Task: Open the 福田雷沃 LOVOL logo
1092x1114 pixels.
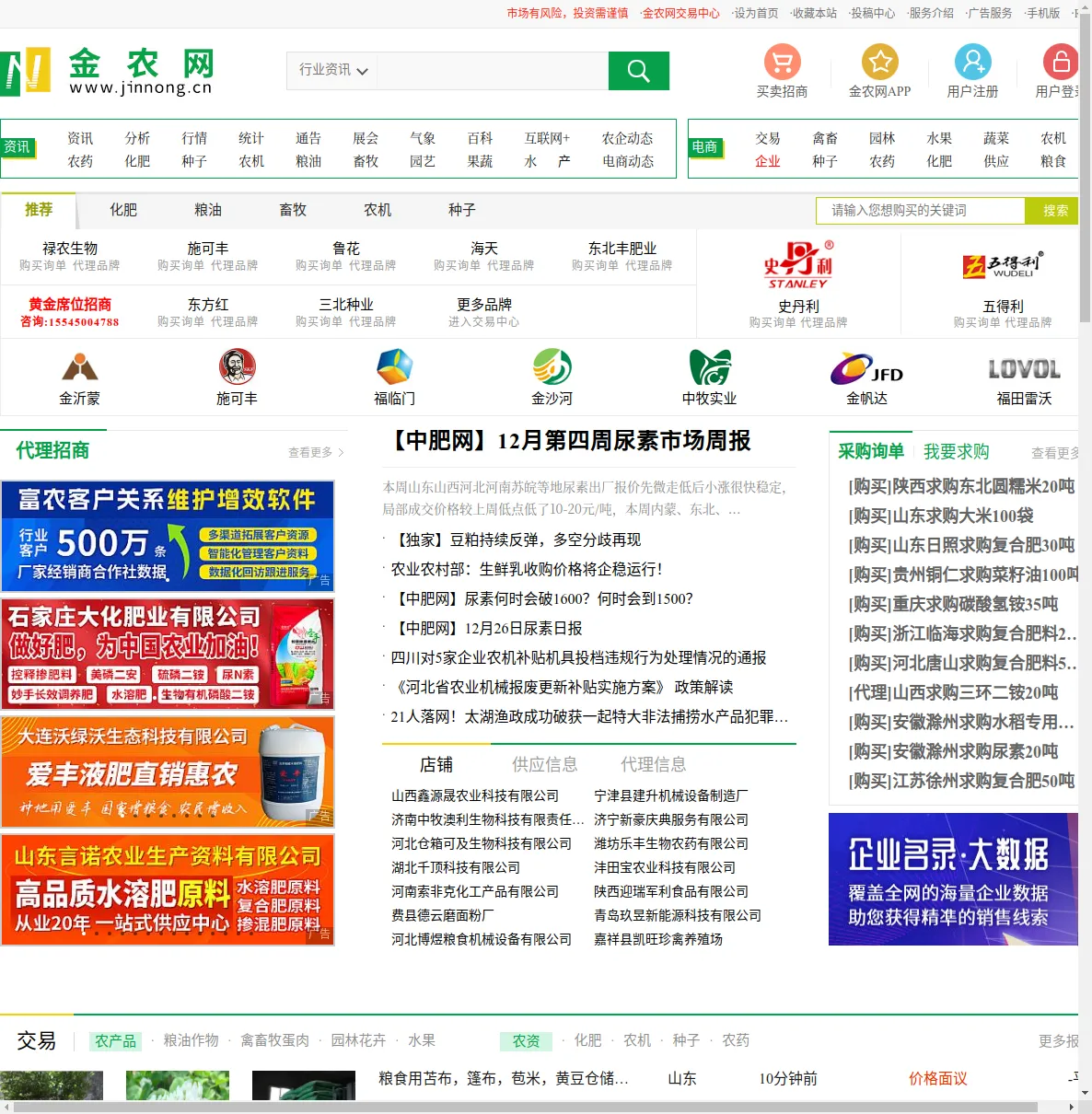Action: coord(1024,369)
